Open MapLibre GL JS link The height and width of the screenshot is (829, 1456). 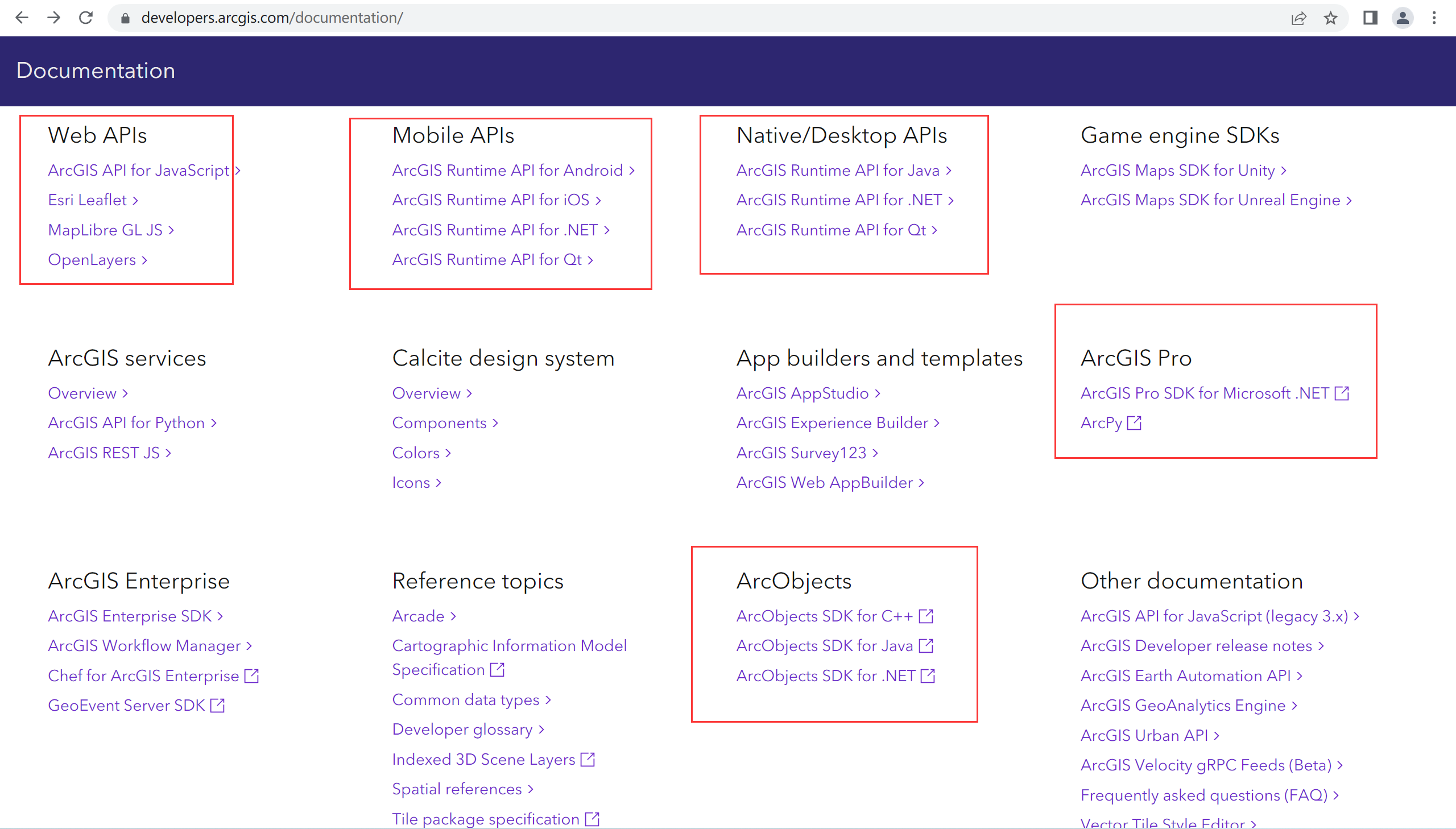click(111, 230)
